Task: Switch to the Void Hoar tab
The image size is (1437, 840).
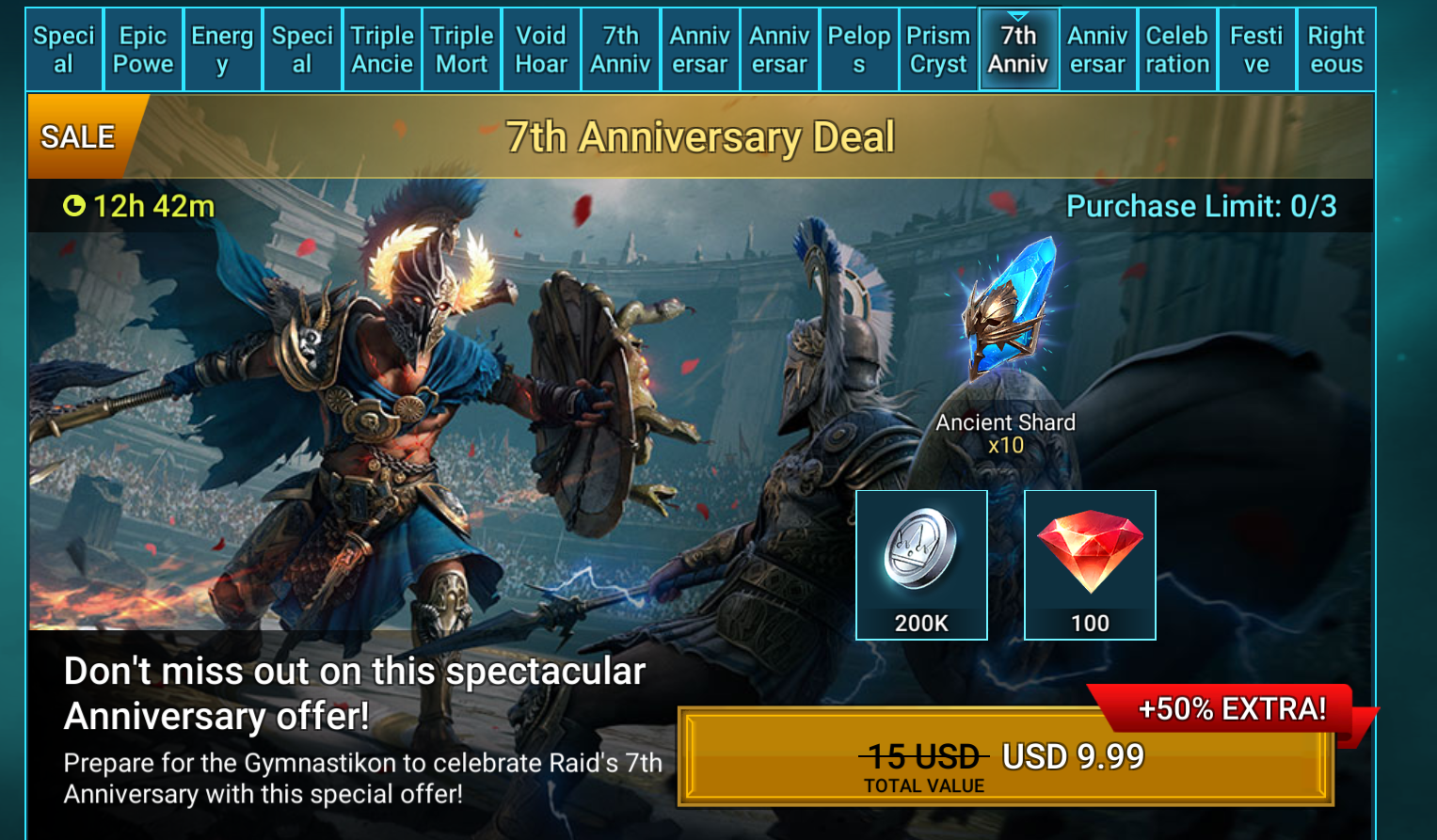Action: 541,50
